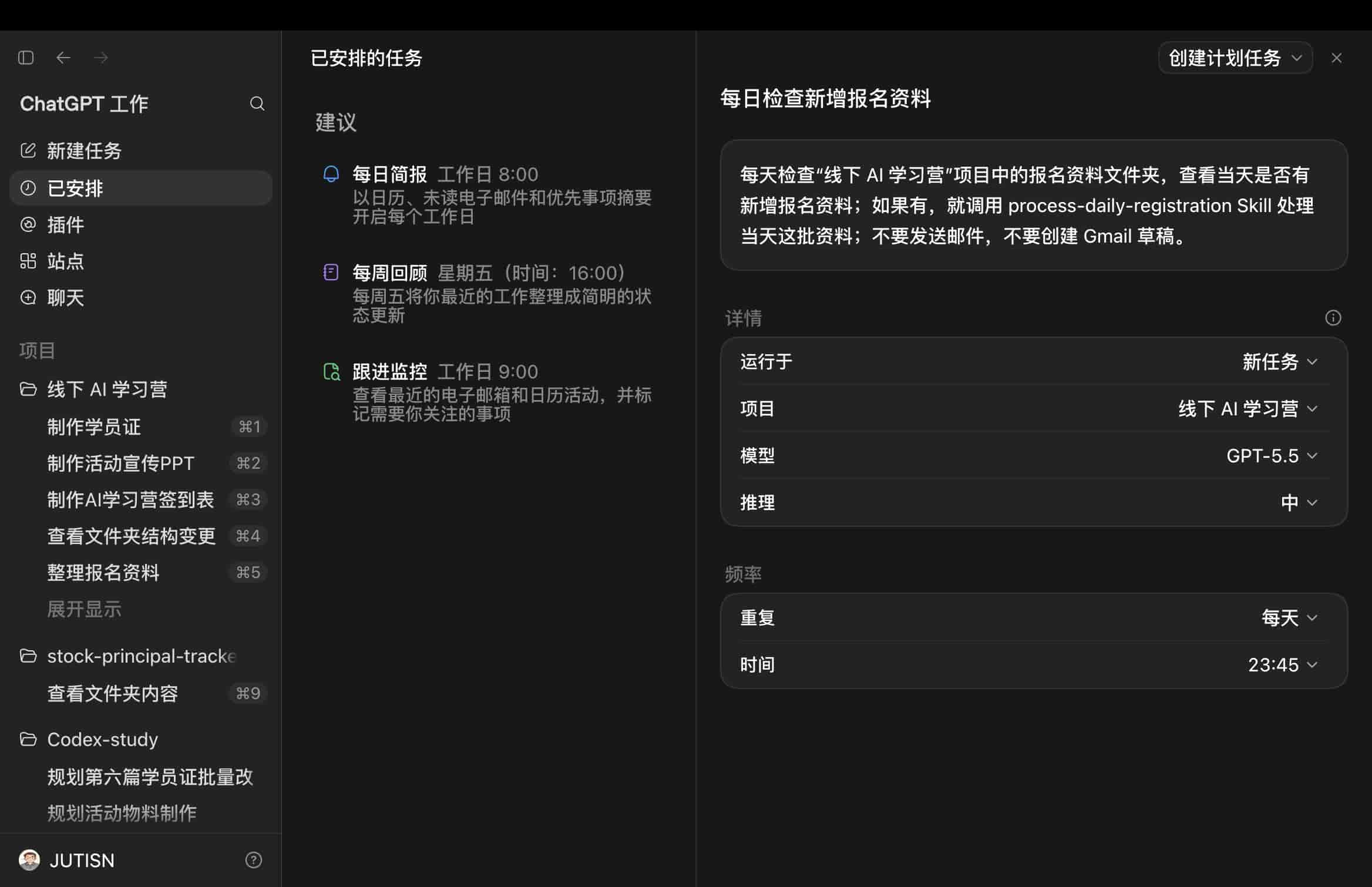Image resolution: width=1372 pixels, height=887 pixels.
Task: Open the 整理报名资料 task
Action: click(141, 572)
